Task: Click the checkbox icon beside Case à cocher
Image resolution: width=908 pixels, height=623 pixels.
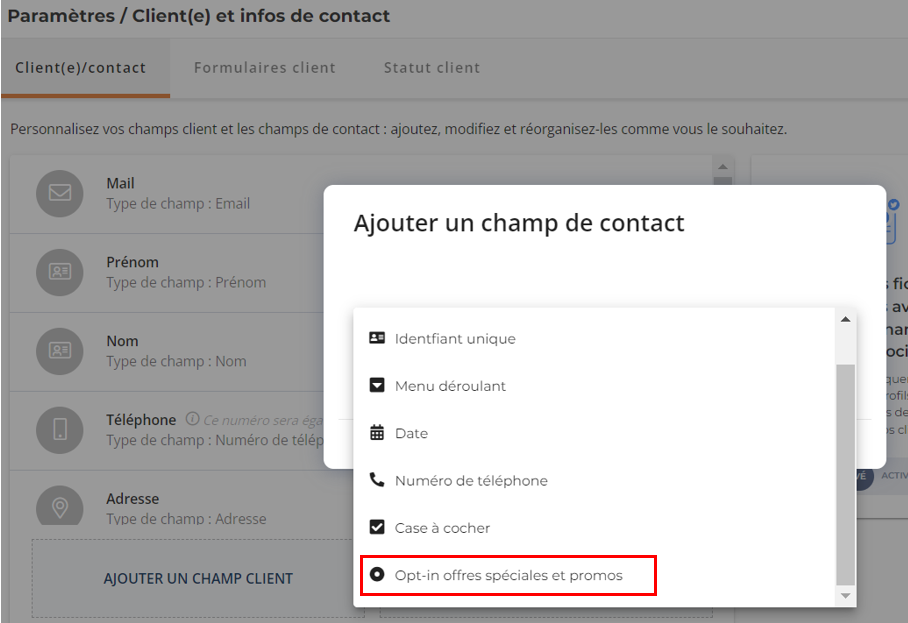Action: pyautogui.click(x=377, y=527)
